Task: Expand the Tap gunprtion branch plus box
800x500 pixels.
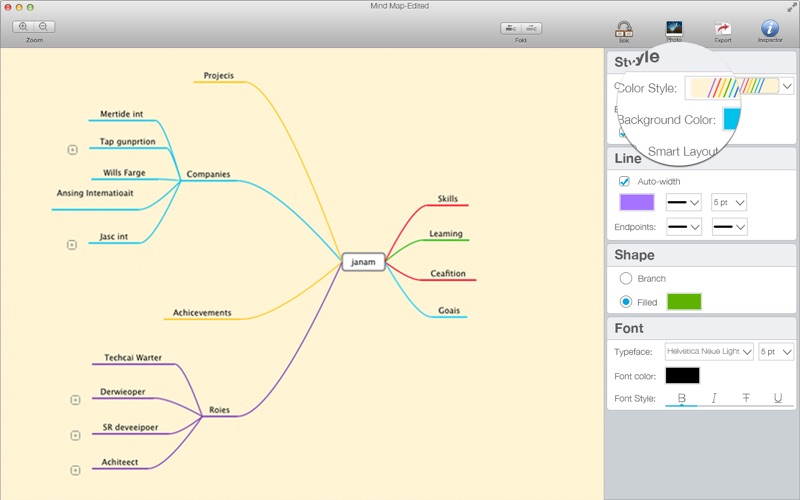Action: point(72,150)
